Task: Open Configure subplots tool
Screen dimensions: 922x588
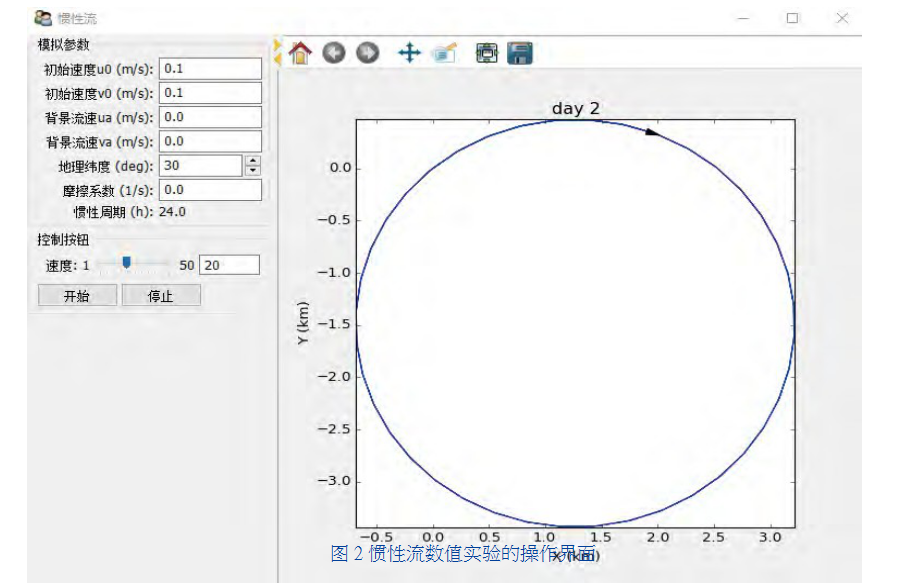Action: 486,53
